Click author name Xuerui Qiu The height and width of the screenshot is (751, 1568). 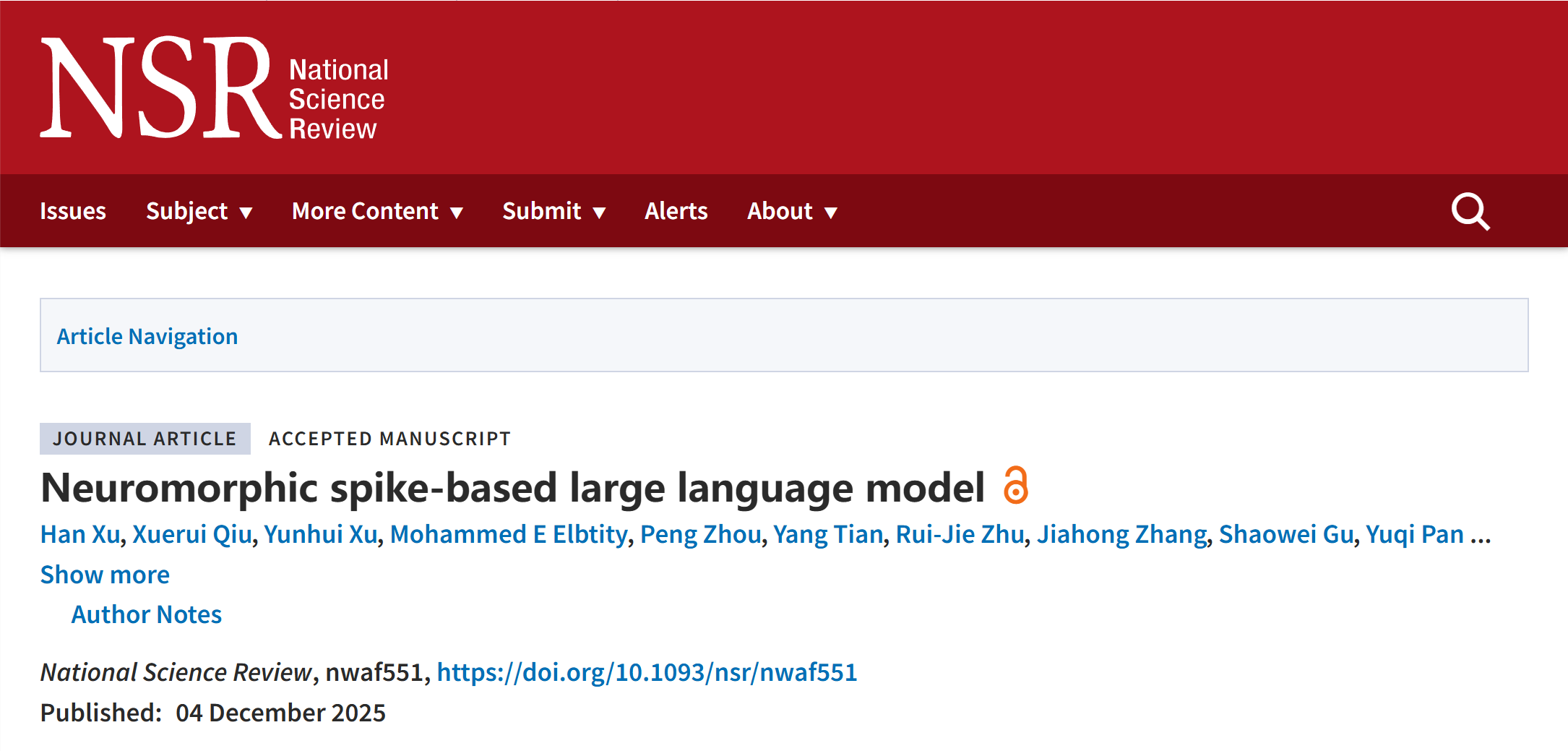(x=192, y=534)
